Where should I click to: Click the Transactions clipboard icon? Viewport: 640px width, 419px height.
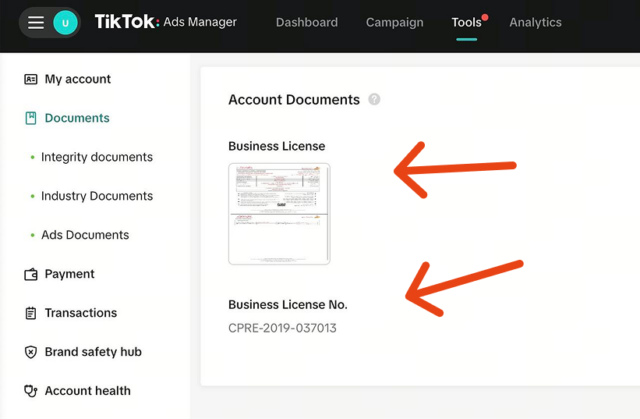pos(31,313)
